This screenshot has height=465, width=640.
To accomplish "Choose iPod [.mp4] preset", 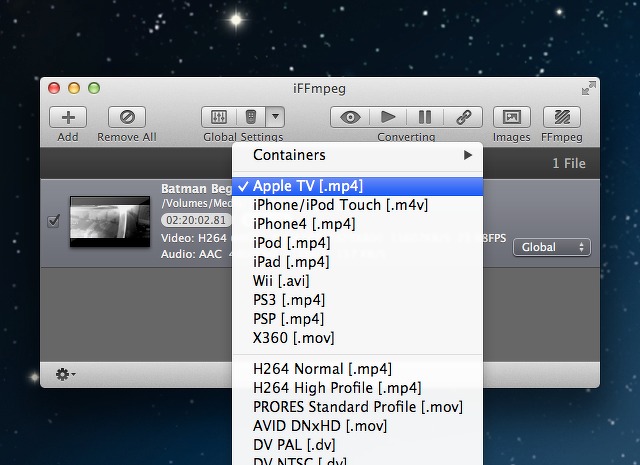I will tap(357, 243).
